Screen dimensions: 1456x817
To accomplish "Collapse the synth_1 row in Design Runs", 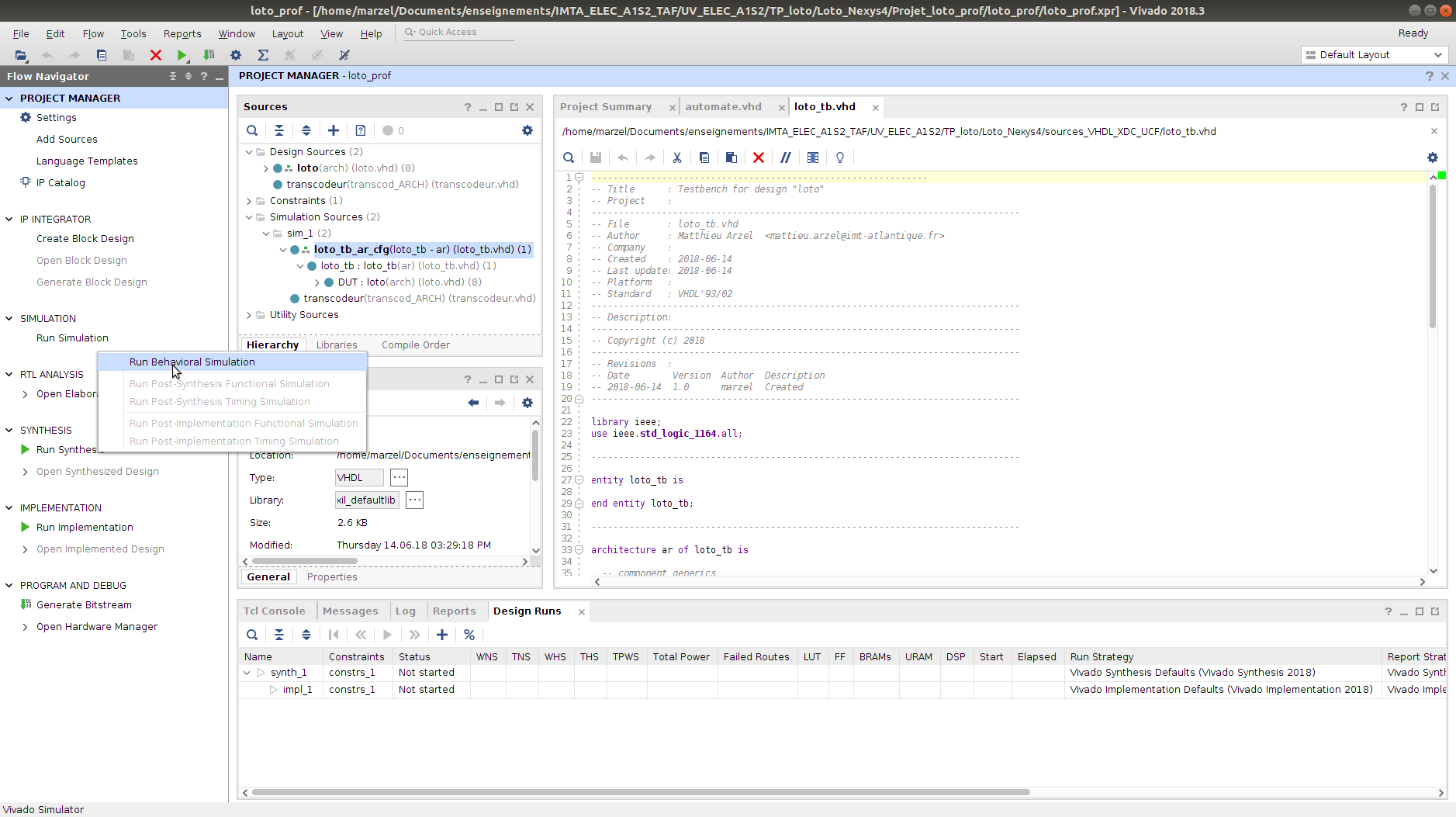I will tap(247, 673).
